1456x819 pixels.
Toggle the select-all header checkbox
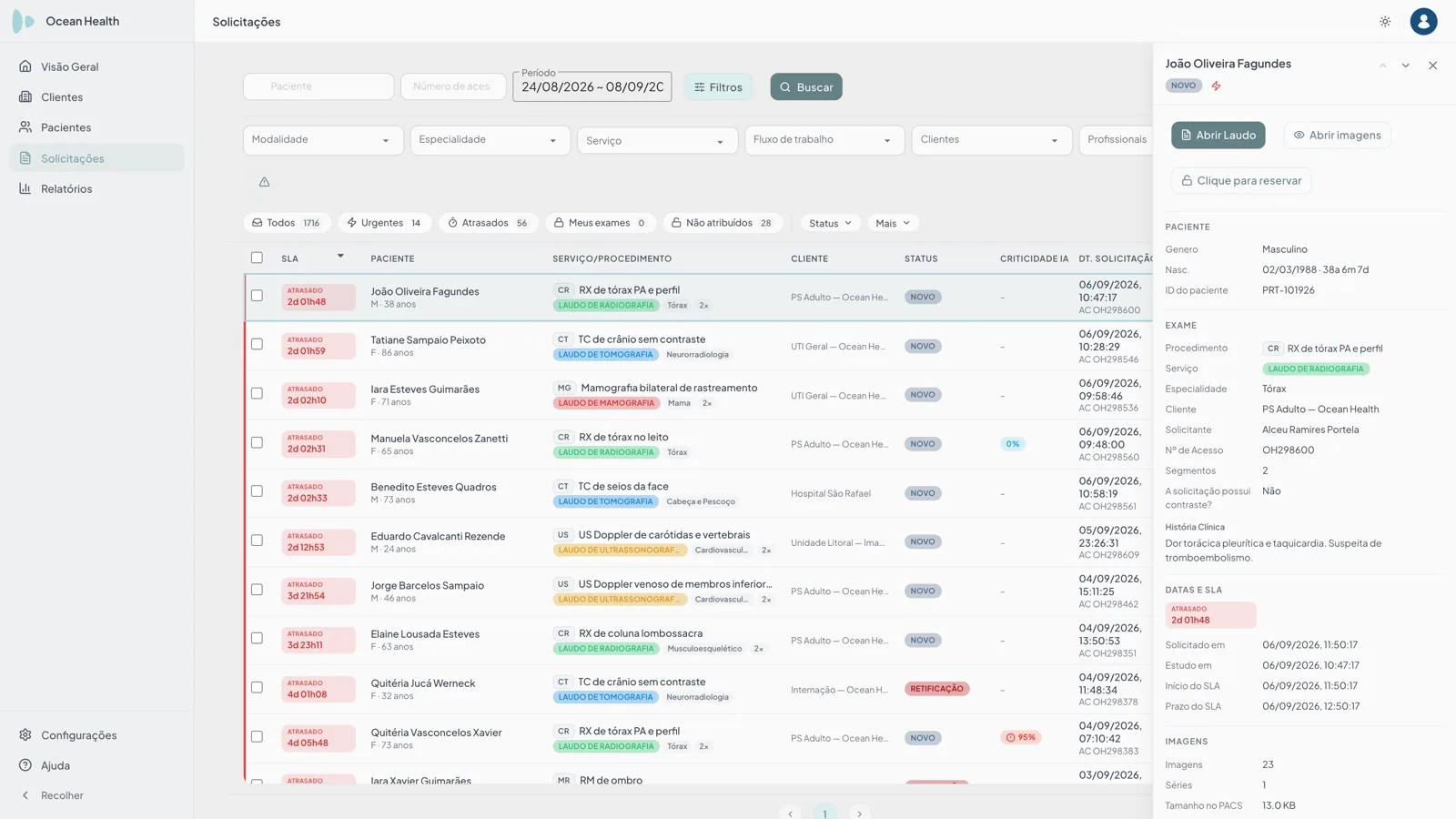[x=257, y=258]
